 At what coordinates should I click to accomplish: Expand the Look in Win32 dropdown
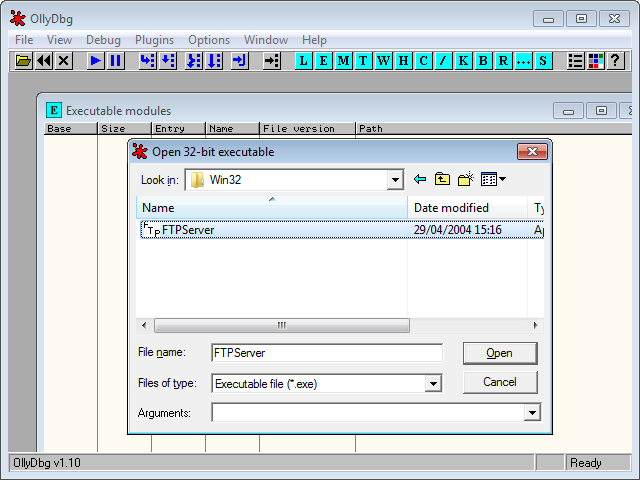coord(394,180)
